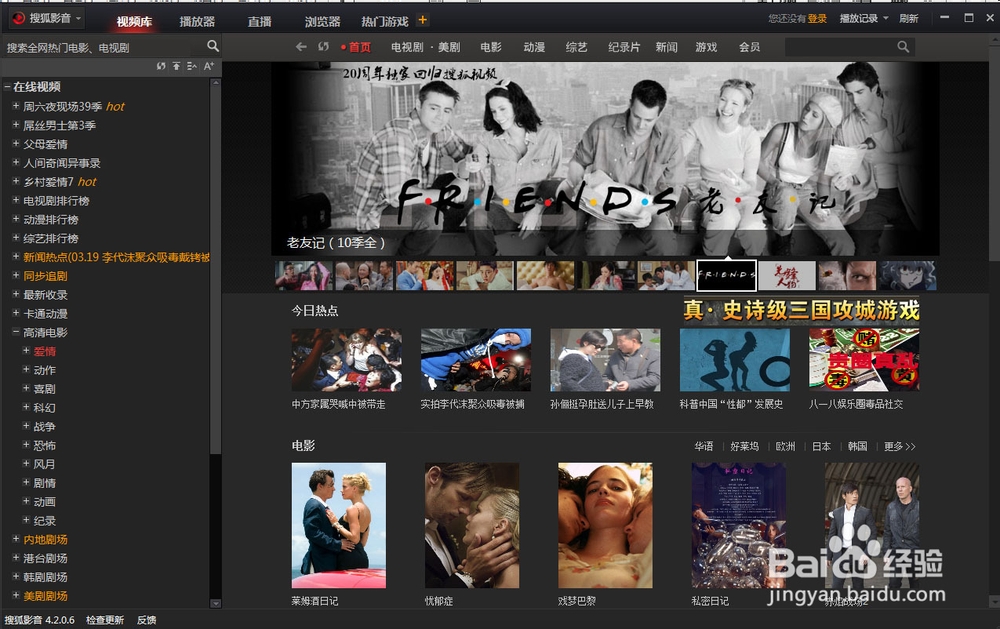Go to the 首页 home page
The image size is (1000, 629).
pos(360,47)
